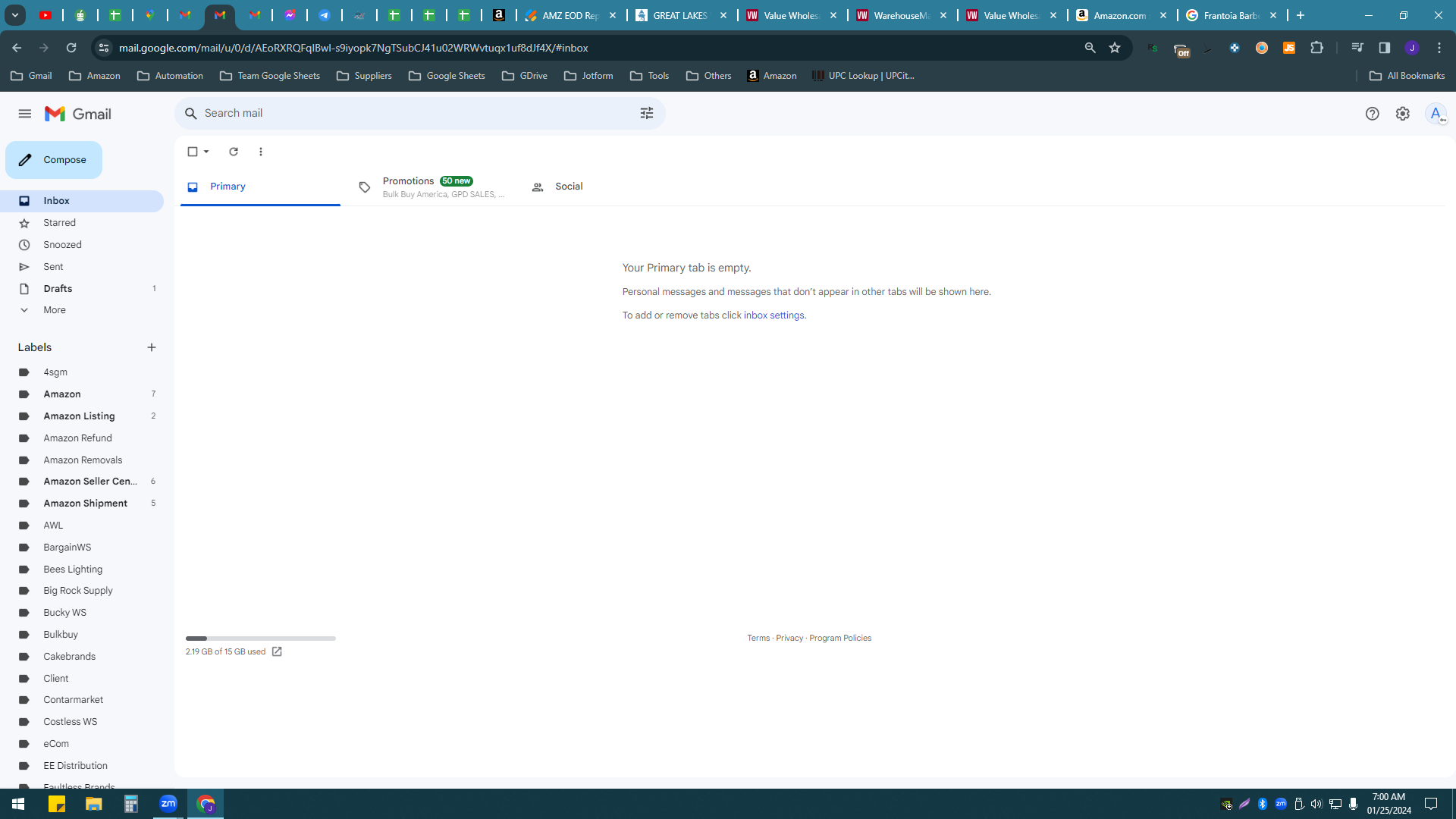Open the Sent folder
Screen dimensions: 1456x819
pos(82,267)
